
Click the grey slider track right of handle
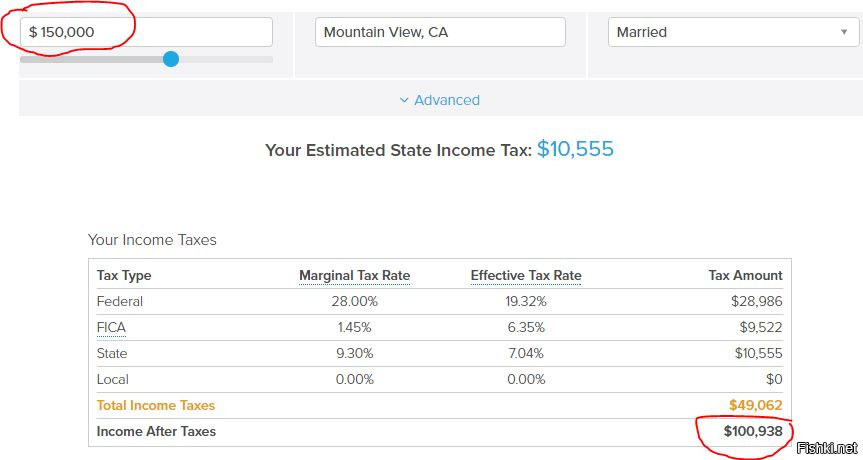point(226,59)
